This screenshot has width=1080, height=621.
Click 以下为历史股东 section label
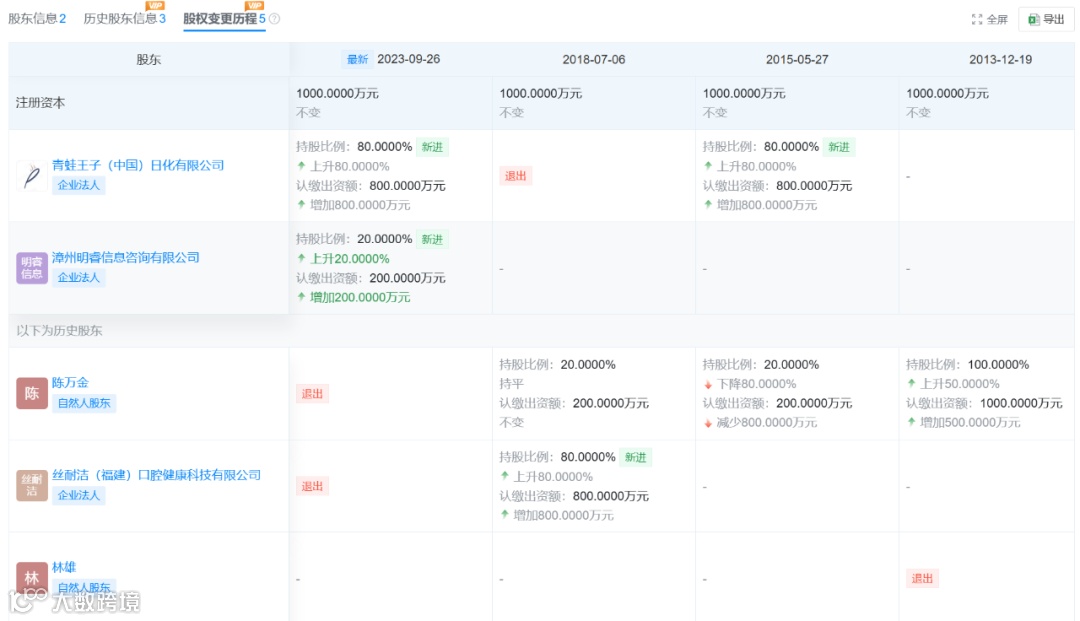click(x=59, y=330)
